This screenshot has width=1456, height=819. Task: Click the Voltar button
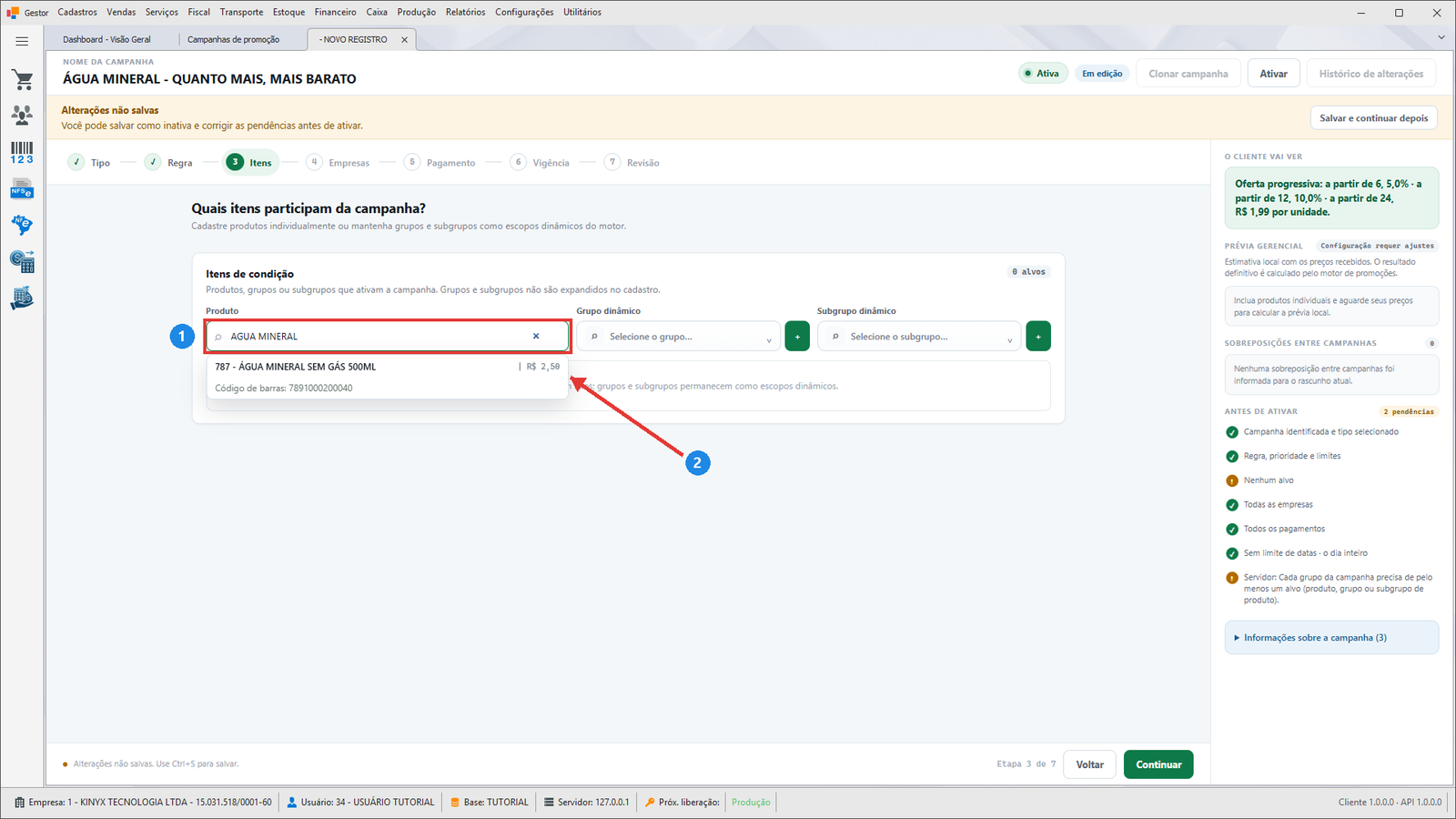[x=1090, y=764]
